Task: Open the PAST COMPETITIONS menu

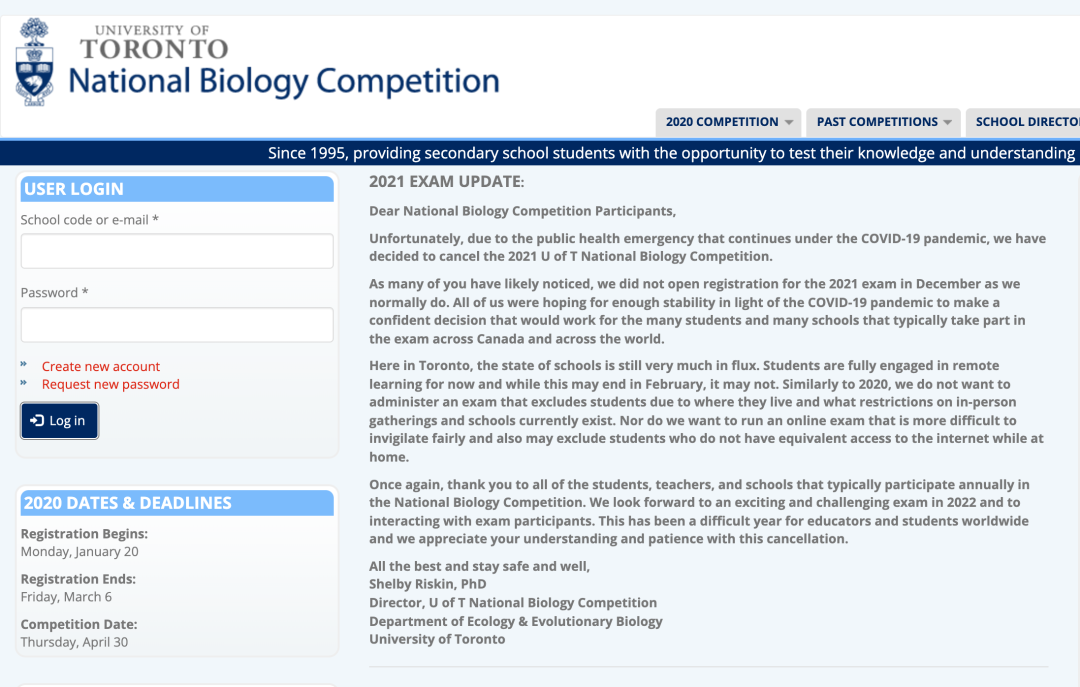Action: click(x=876, y=122)
